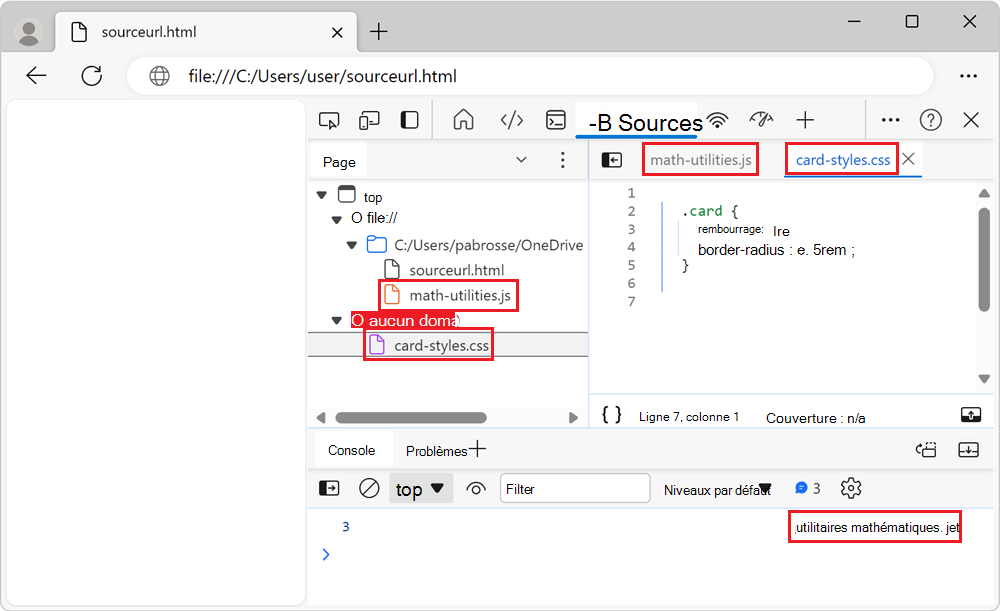Open the DevTools welcome home icon
1000x611 pixels.
463,119
